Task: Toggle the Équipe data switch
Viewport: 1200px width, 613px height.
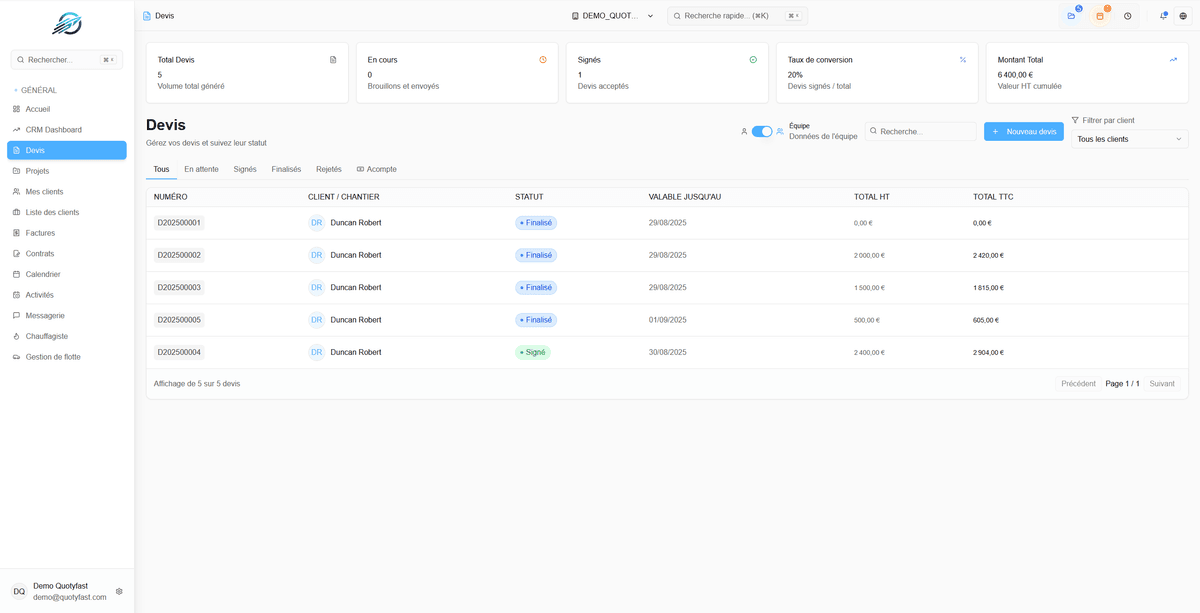Action: (x=761, y=131)
